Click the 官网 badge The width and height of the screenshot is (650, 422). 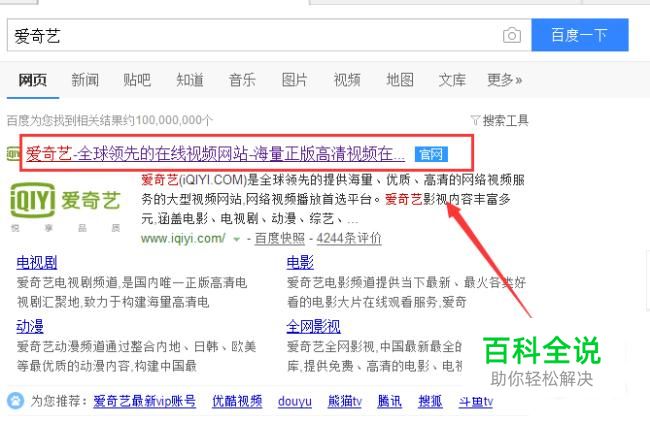pyautogui.click(x=431, y=154)
